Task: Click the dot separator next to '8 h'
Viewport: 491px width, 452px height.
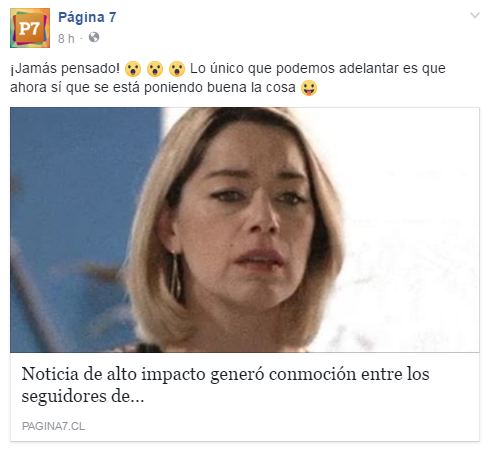Action: coord(81,39)
